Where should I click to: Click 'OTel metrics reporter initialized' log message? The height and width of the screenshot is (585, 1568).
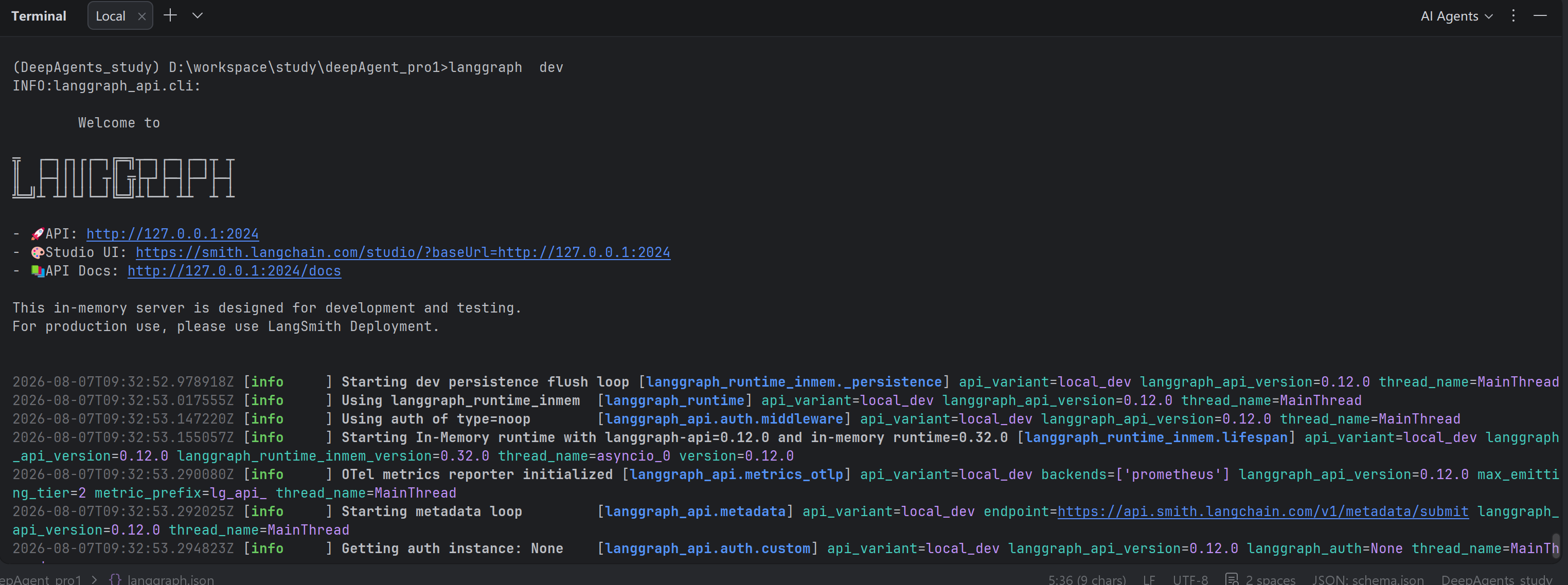coord(477,474)
